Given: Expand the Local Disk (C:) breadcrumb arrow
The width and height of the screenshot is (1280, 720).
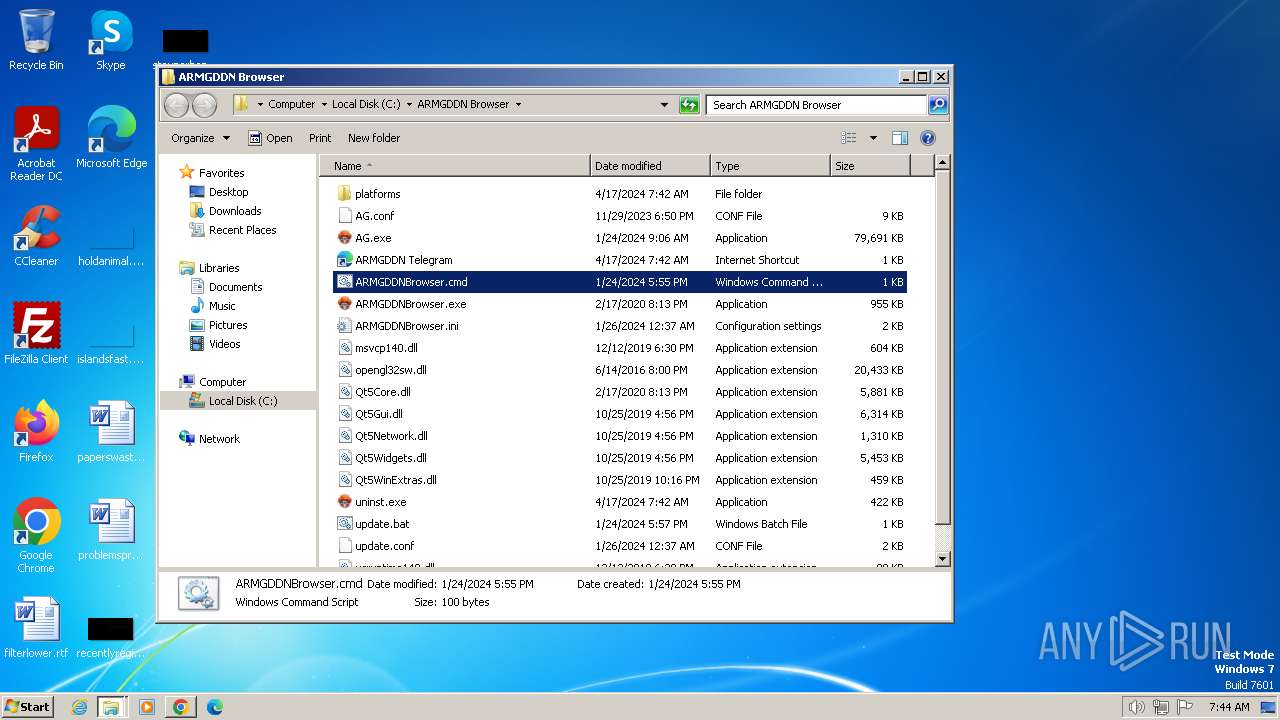Looking at the screenshot, I should 409,104.
